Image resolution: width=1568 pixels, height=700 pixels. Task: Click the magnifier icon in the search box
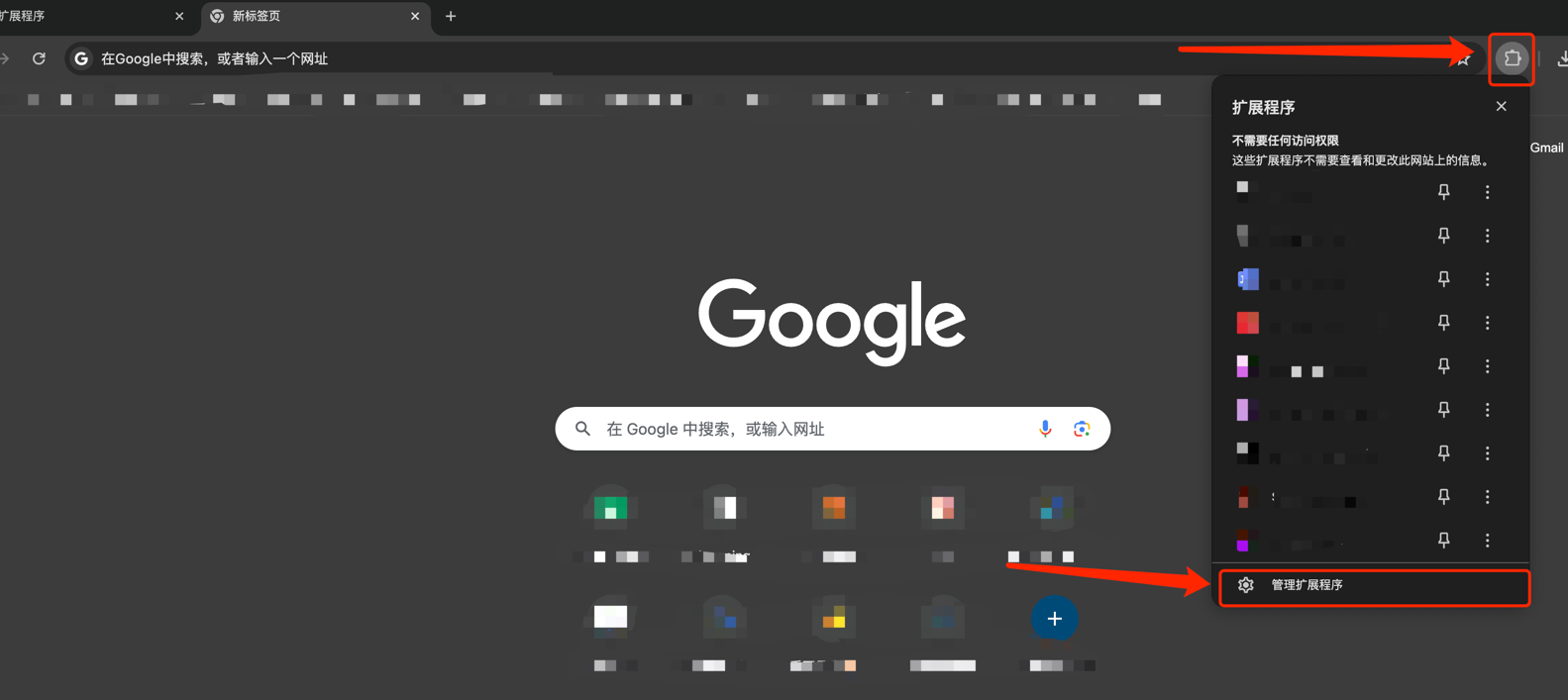coord(582,429)
